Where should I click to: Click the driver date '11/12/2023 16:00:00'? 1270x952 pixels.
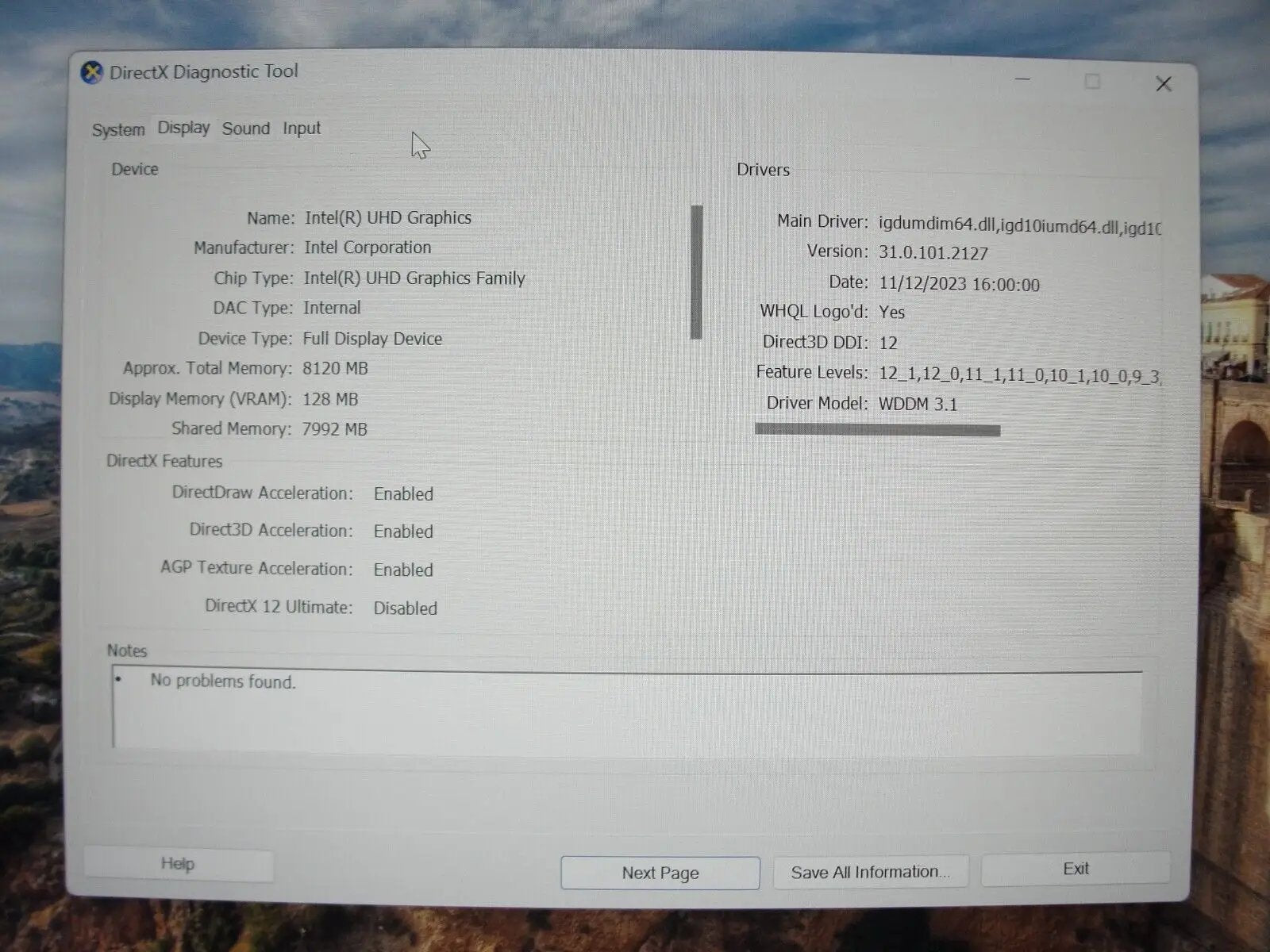[959, 284]
